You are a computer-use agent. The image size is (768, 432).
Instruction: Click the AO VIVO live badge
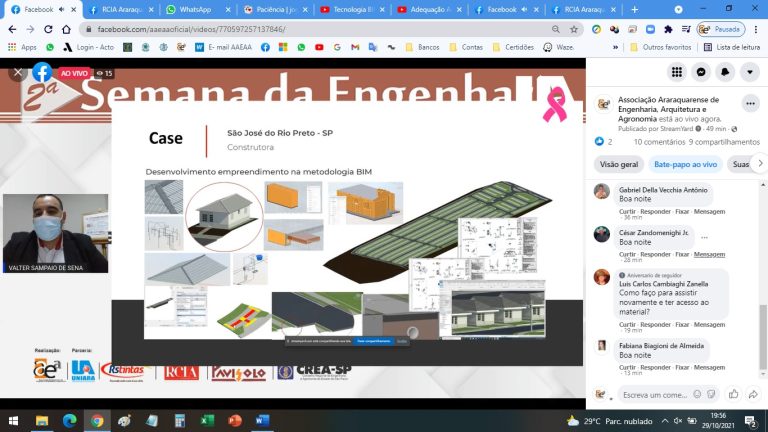(x=74, y=73)
